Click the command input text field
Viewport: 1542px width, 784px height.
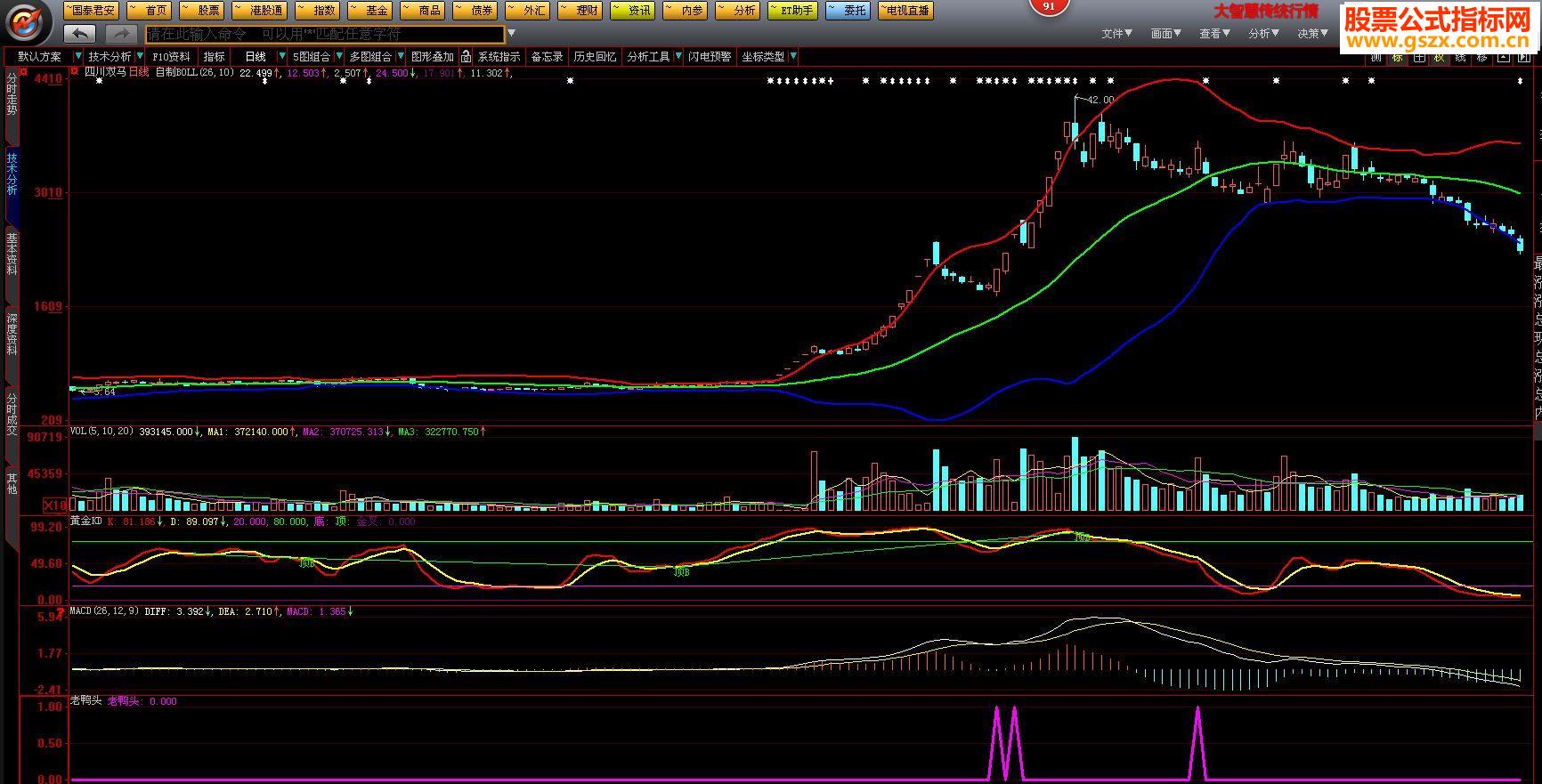tap(325, 34)
